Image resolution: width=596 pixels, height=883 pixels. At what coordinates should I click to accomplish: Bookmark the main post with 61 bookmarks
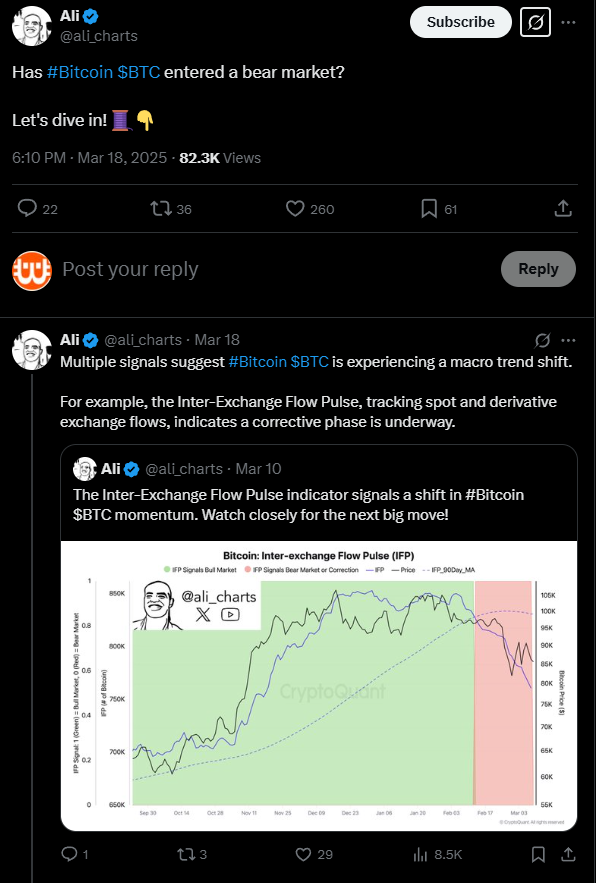pyautogui.click(x=439, y=209)
